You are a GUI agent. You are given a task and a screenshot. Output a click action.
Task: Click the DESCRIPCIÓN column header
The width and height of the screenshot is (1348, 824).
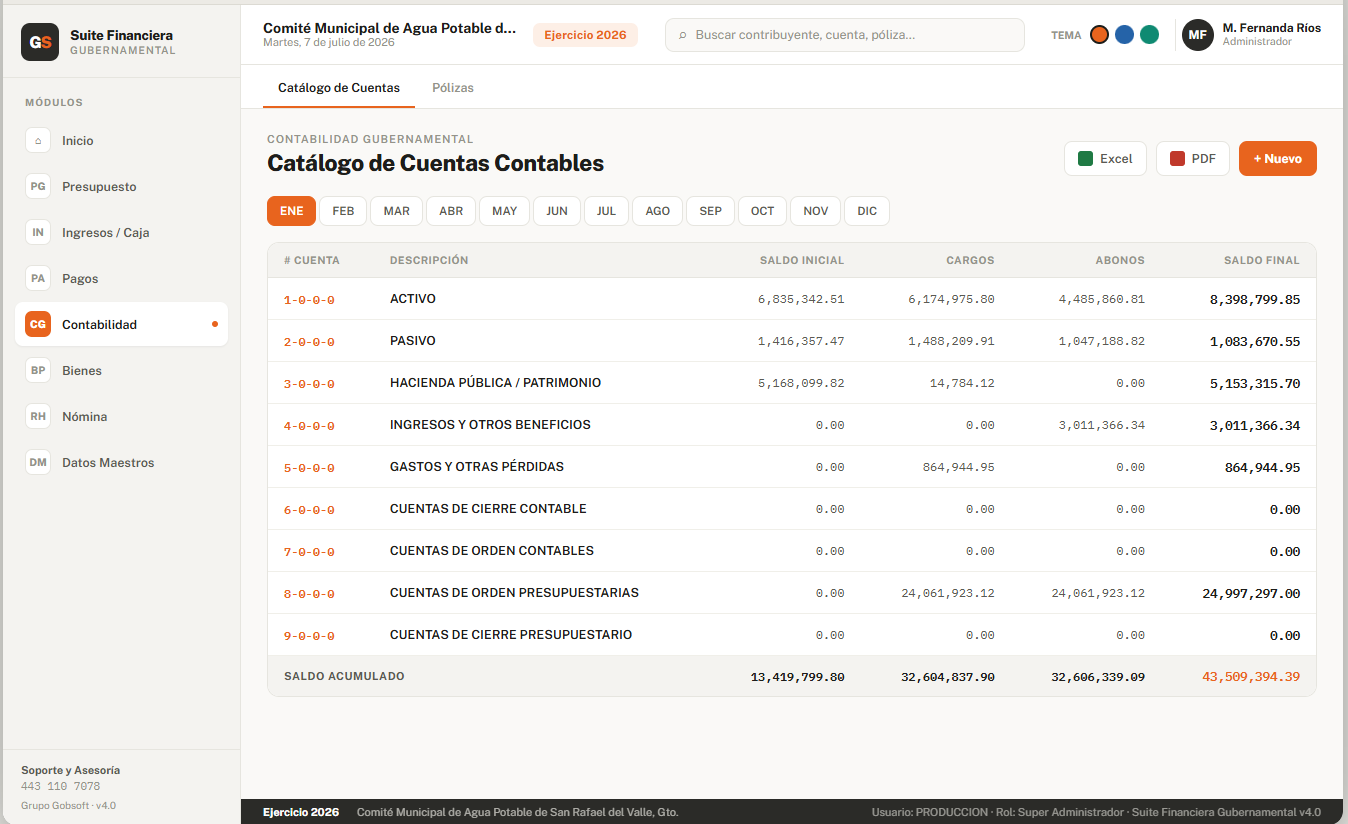click(429, 260)
